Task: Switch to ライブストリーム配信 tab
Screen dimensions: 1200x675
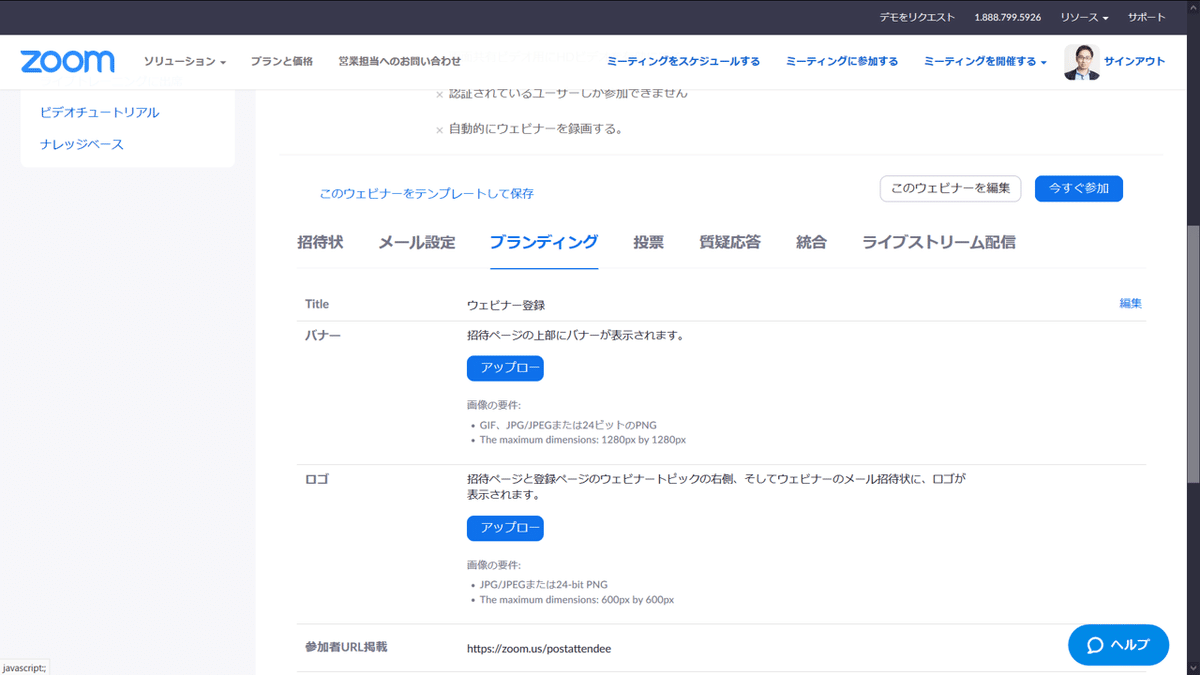Action: (x=939, y=242)
